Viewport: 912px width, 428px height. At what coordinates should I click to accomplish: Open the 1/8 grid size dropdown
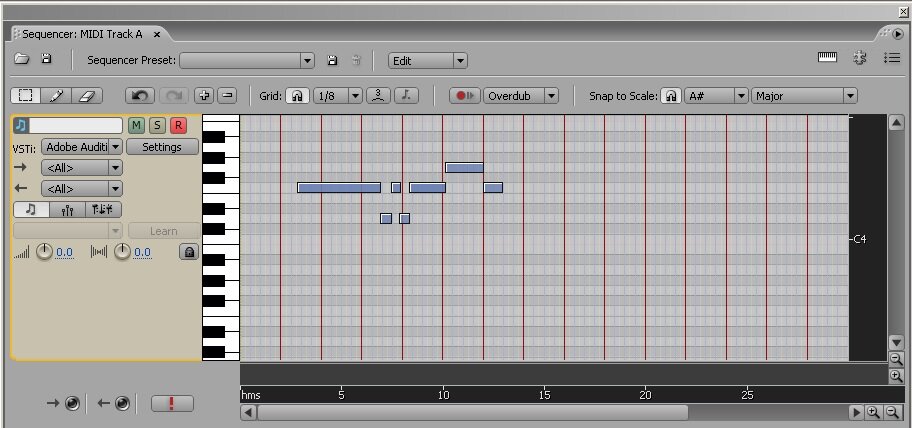pyautogui.click(x=338, y=96)
